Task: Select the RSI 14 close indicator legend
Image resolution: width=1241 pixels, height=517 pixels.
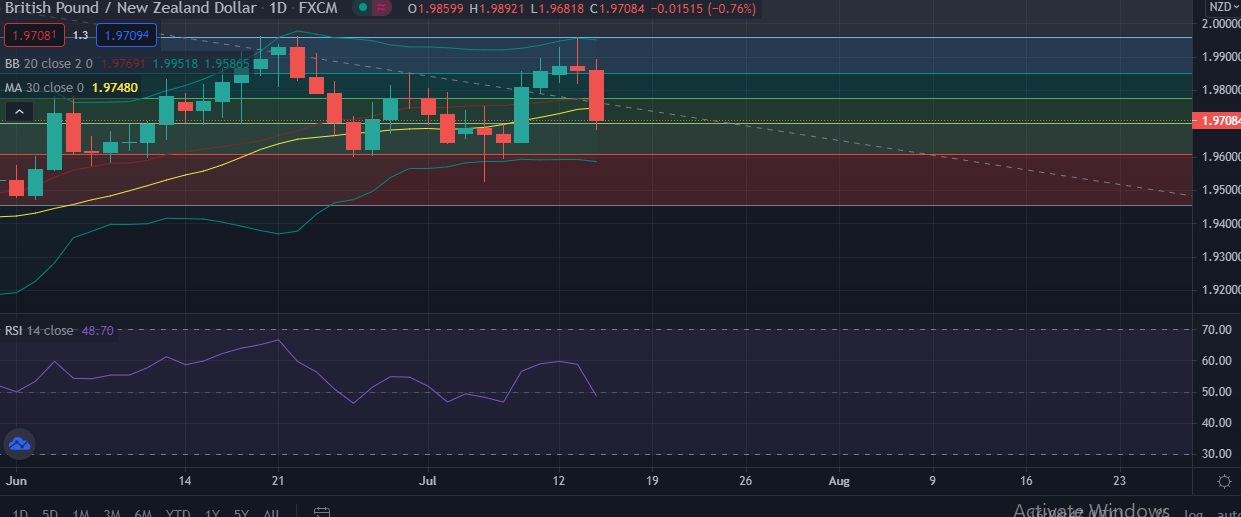Action: (39, 330)
